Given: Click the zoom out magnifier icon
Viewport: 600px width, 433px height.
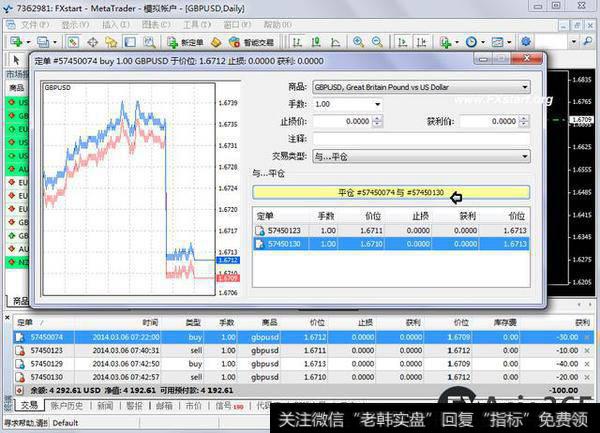Looking at the screenshot, I should 377,42.
